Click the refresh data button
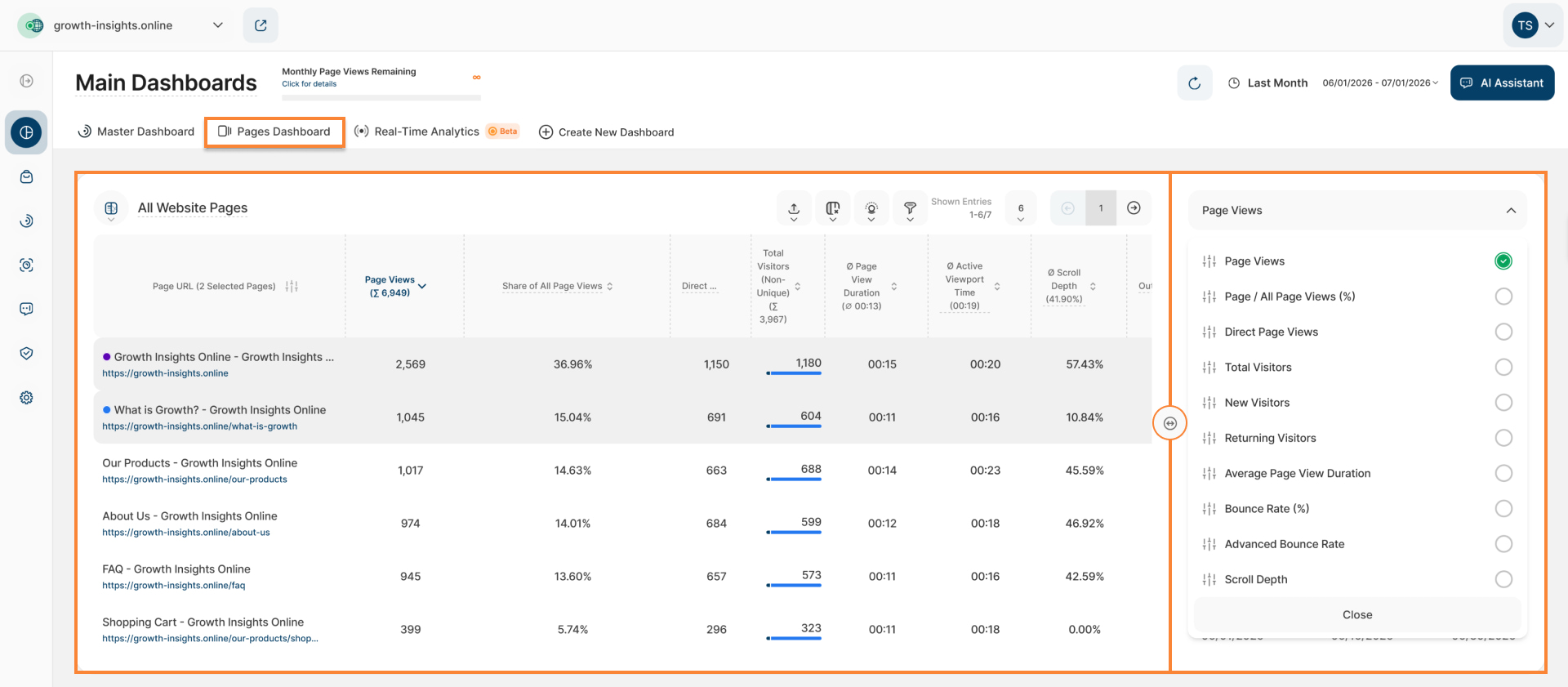Viewport: 1568px width, 687px height. pos(1194,83)
